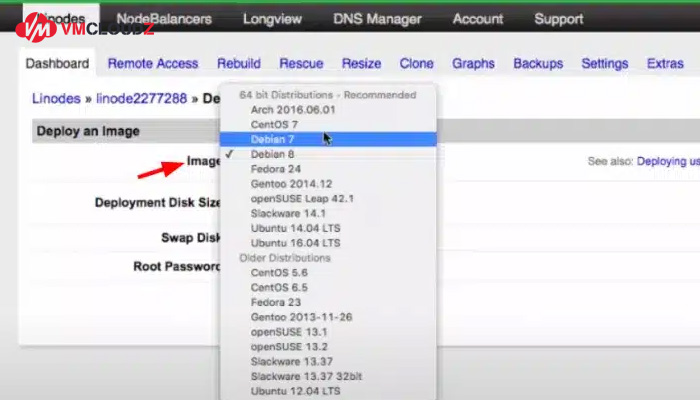Open the Support page
700x400 pixels.
pyautogui.click(x=558, y=19)
